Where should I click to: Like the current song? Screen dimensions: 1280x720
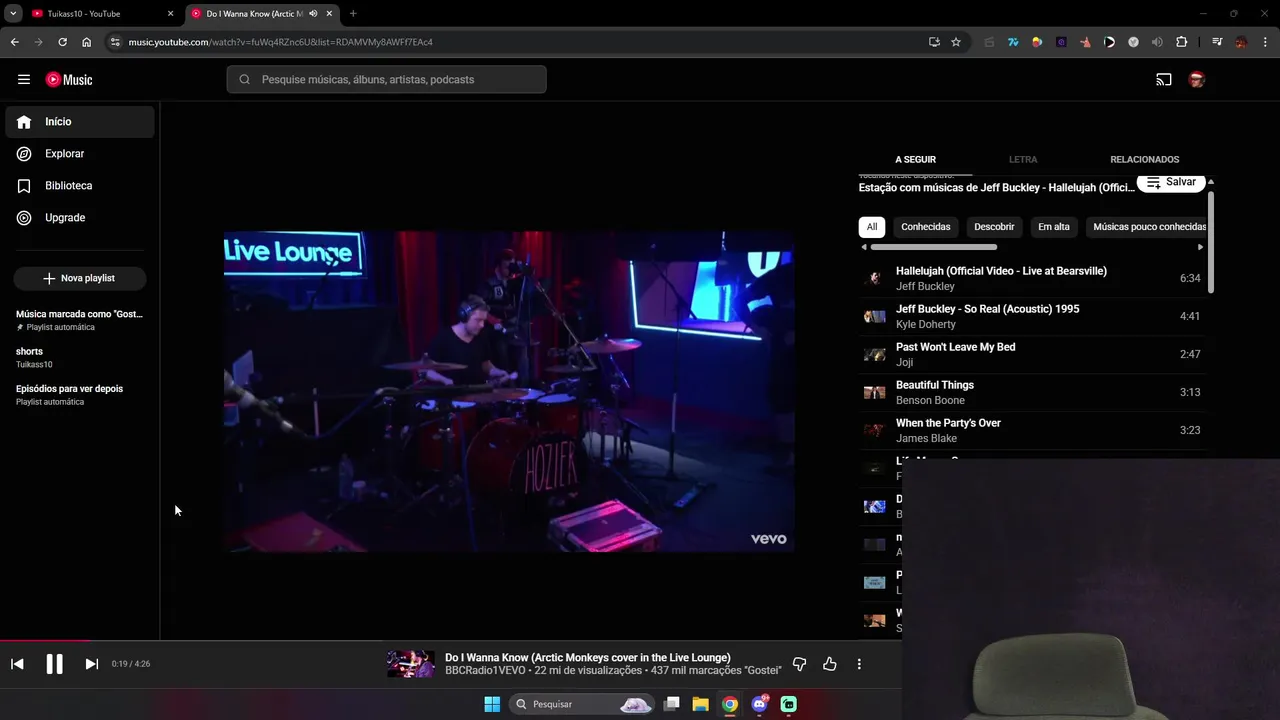830,664
